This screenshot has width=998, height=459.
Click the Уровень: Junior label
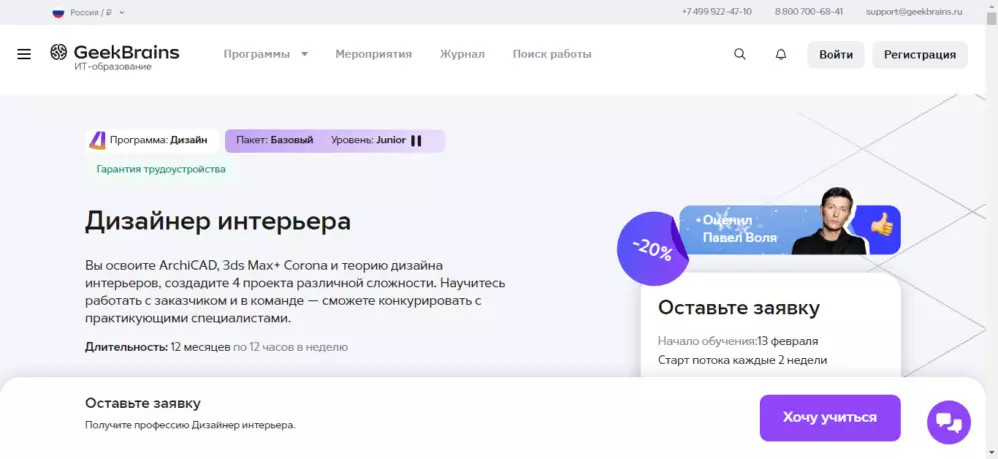coord(368,140)
